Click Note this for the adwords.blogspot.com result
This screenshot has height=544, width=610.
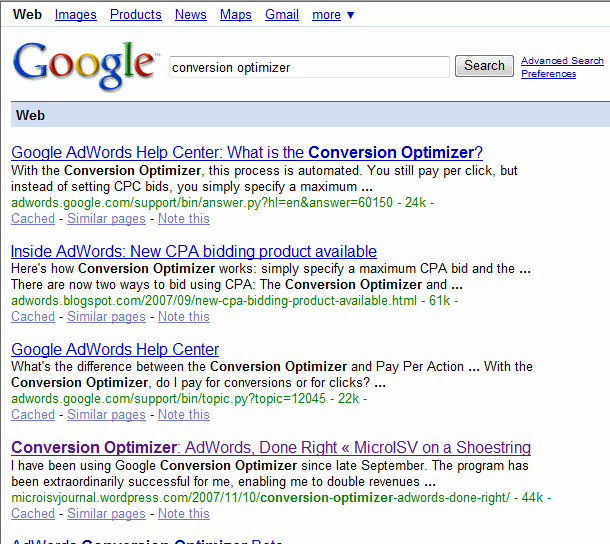point(184,316)
